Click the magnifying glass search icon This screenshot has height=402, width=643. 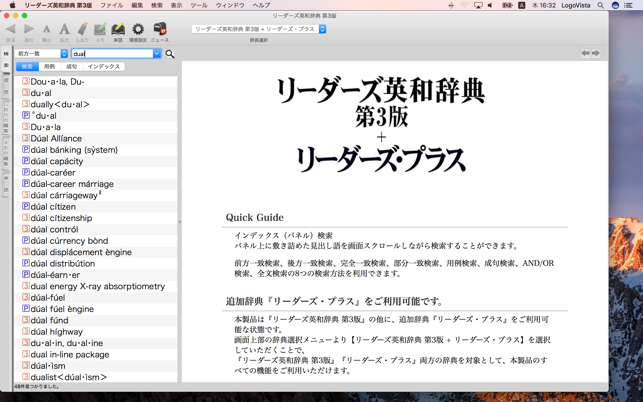click(170, 54)
